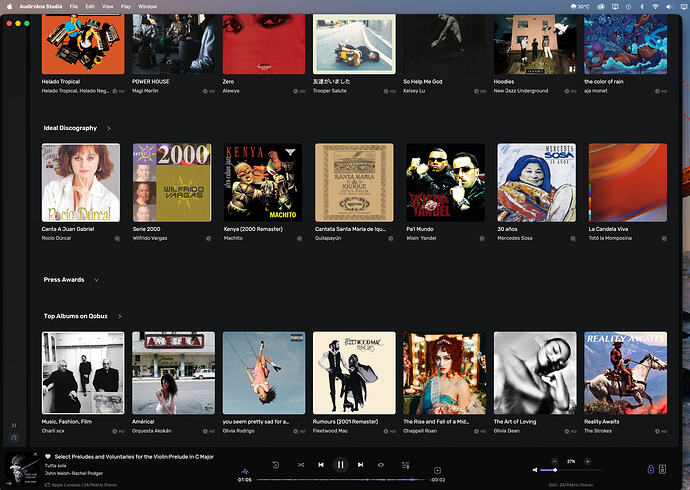Open the Kenya Machito album cover

tap(263, 183)
